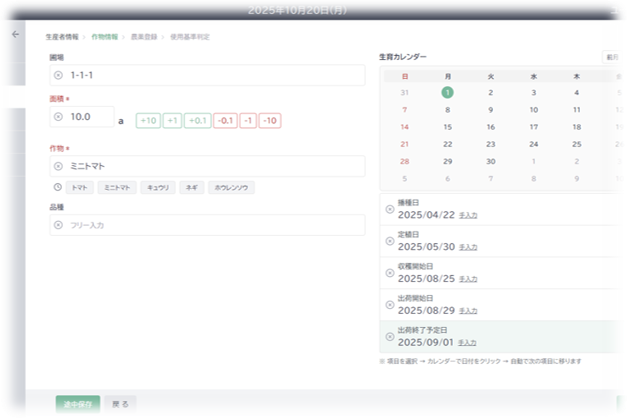Decrease area with the -0.1 button
The image size is (627, 419).
coord(224,120)
